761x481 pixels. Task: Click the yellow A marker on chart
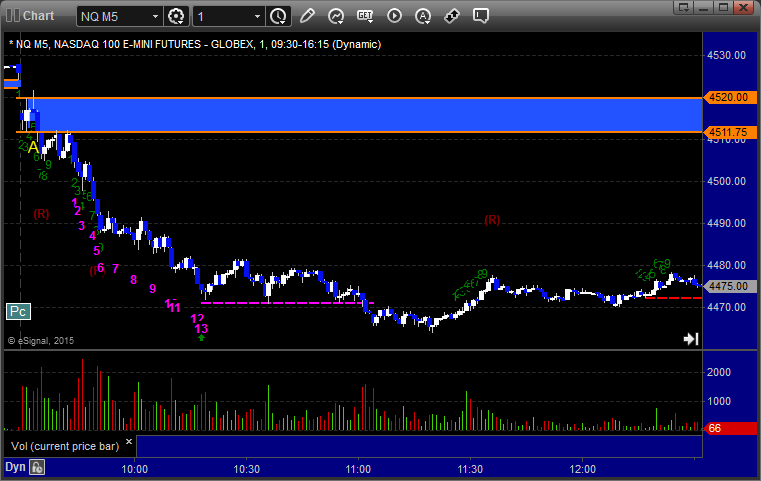pos(33,147)
